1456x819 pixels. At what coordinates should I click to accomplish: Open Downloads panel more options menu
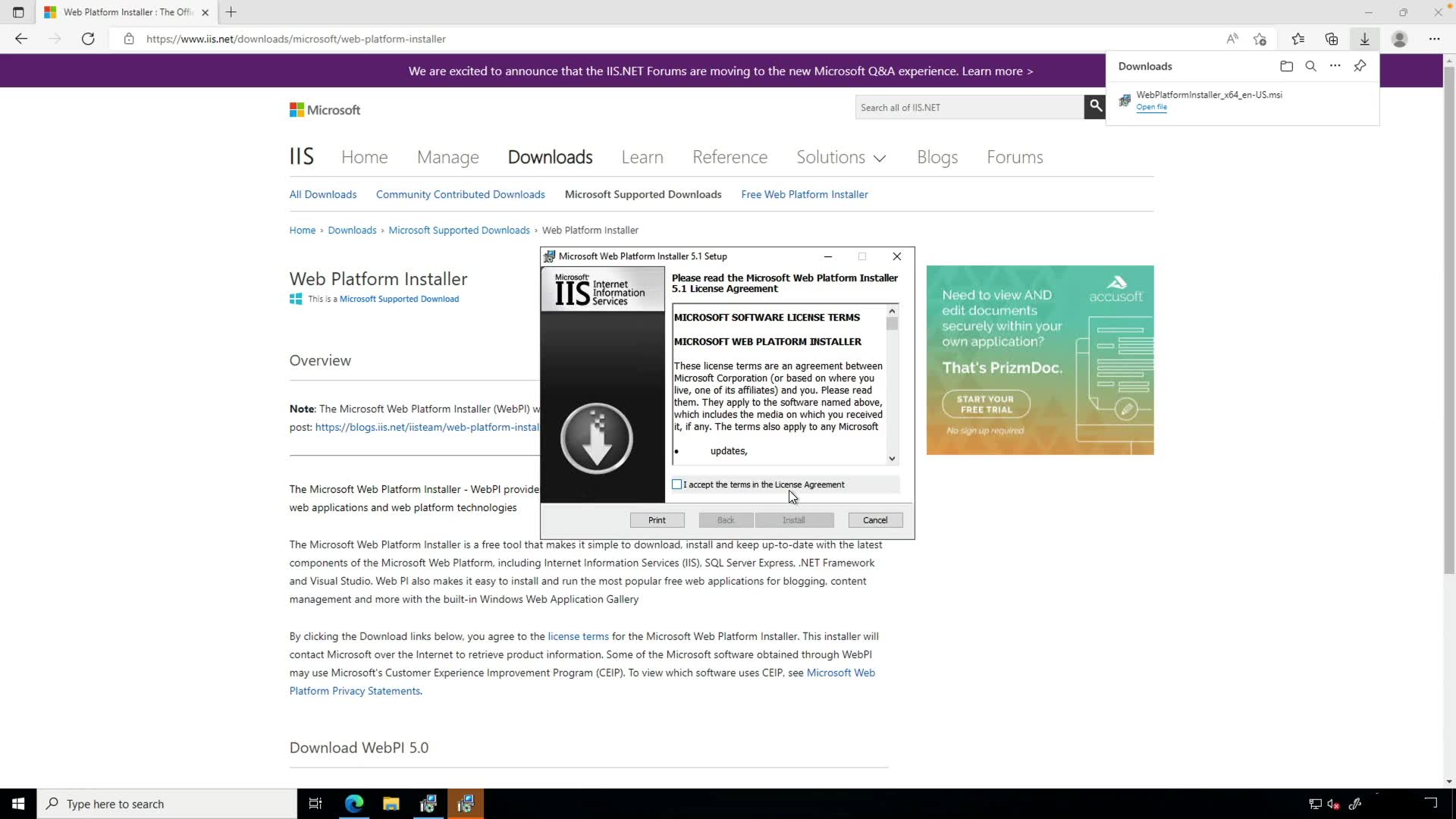1335,66
